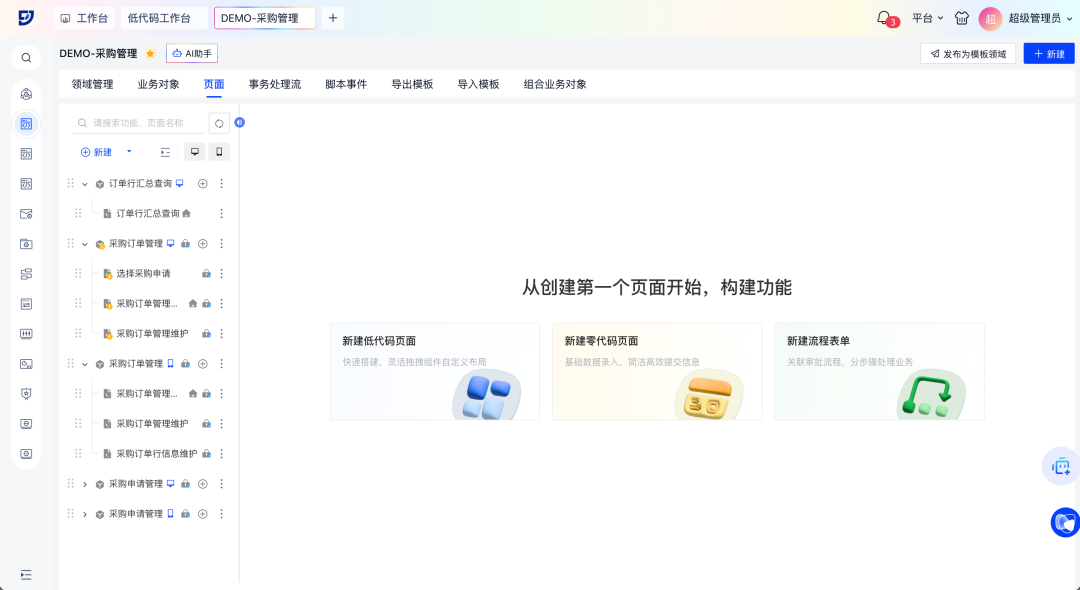Click the AI助手 button
Viewport: 1080px width, 590px height.
tap(192, 54)
